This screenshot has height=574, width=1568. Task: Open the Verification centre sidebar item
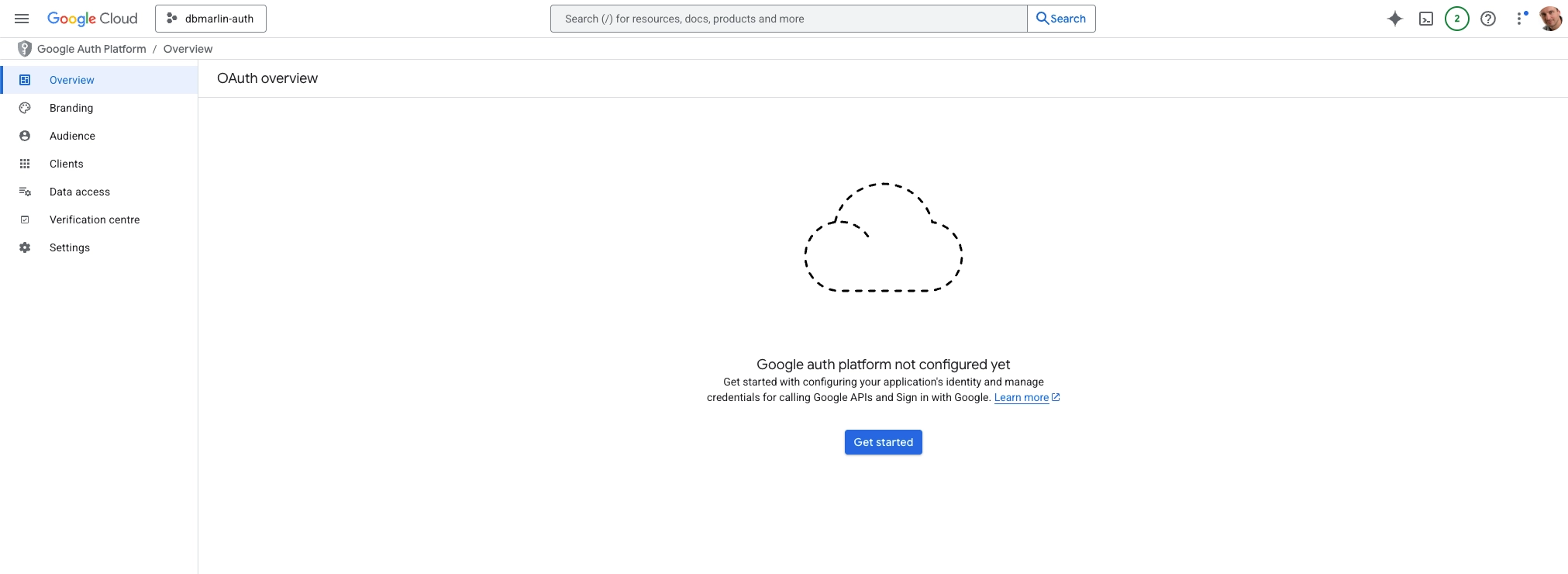tap(99, 220)
